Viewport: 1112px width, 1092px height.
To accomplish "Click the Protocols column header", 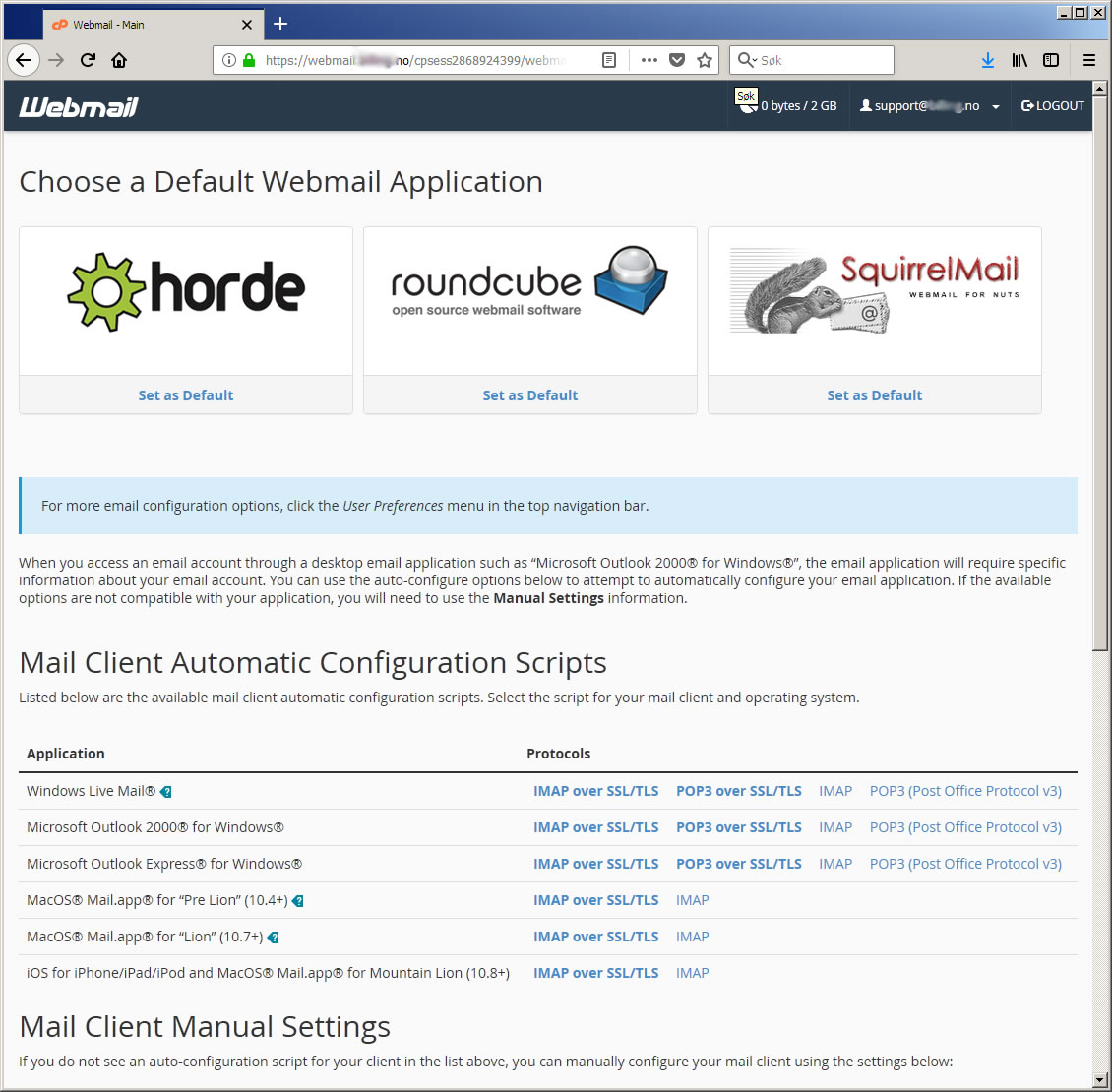I will 558,753.
